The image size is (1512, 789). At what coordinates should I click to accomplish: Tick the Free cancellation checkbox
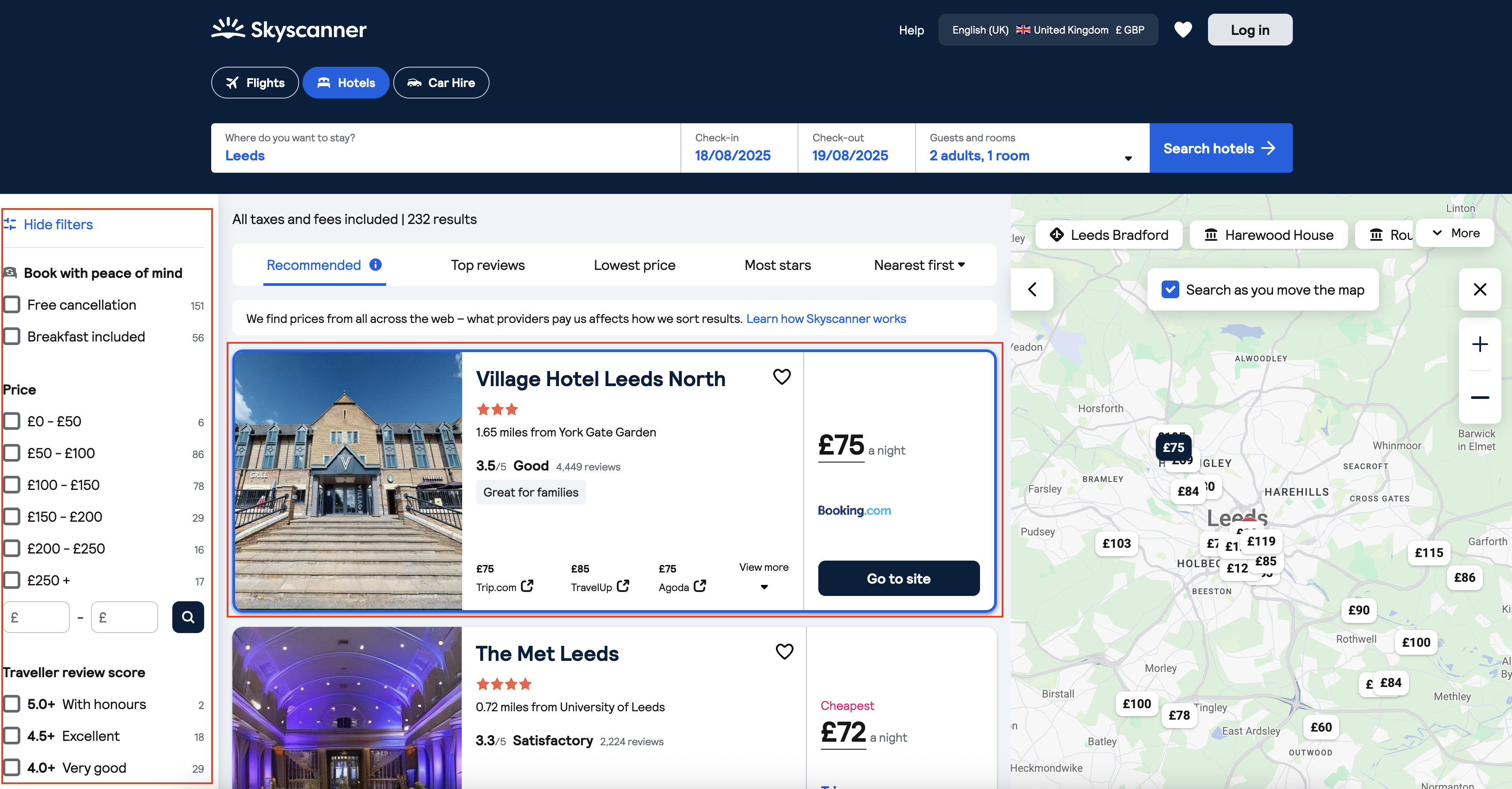pos(12,305)
